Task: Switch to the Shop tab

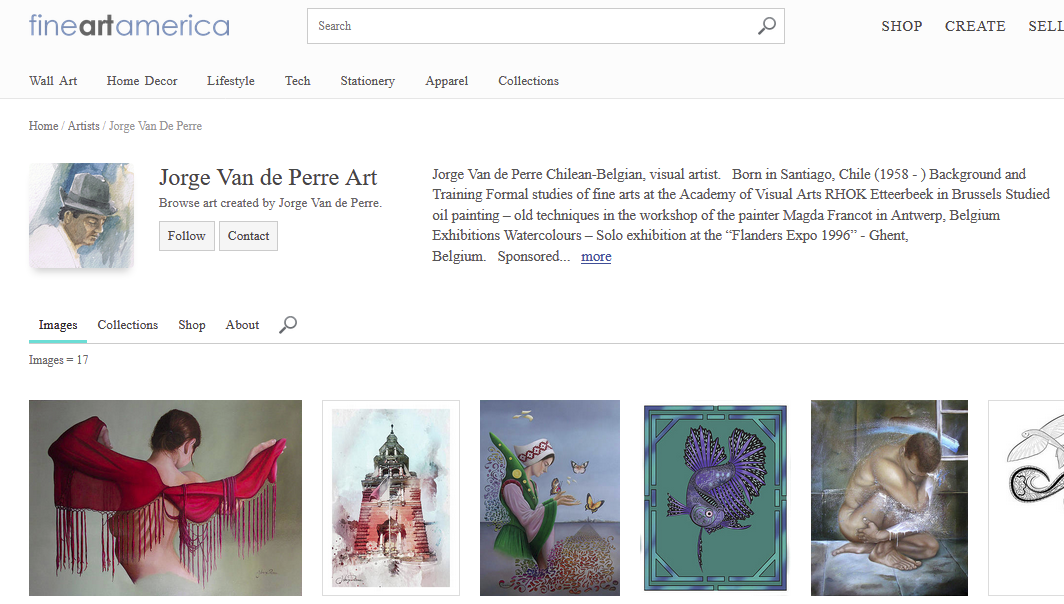Action: tap(192, 324)
